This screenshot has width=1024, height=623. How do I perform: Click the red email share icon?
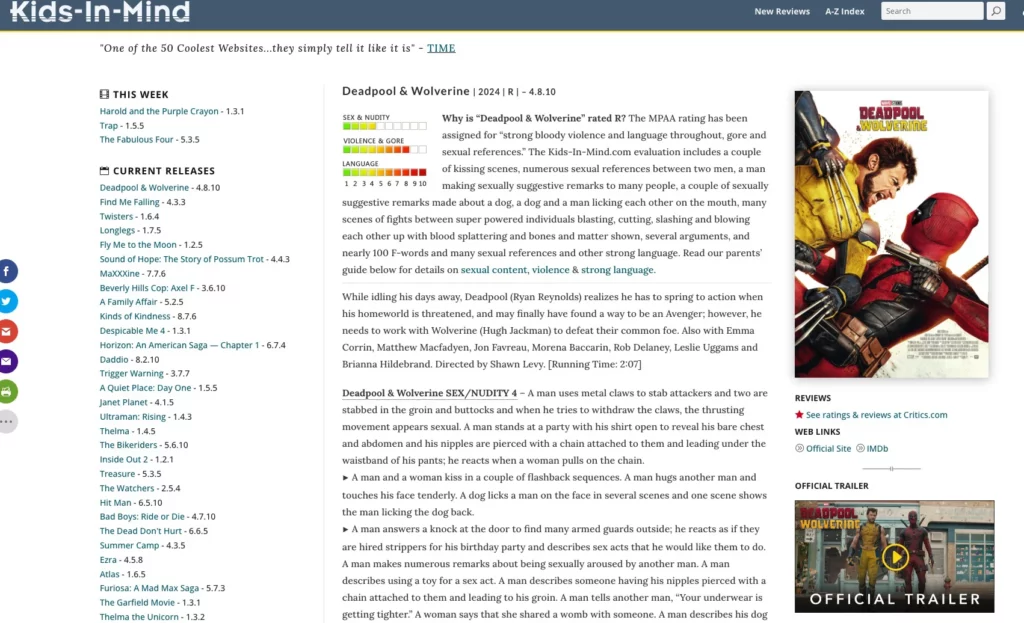(x=7, y=331)
